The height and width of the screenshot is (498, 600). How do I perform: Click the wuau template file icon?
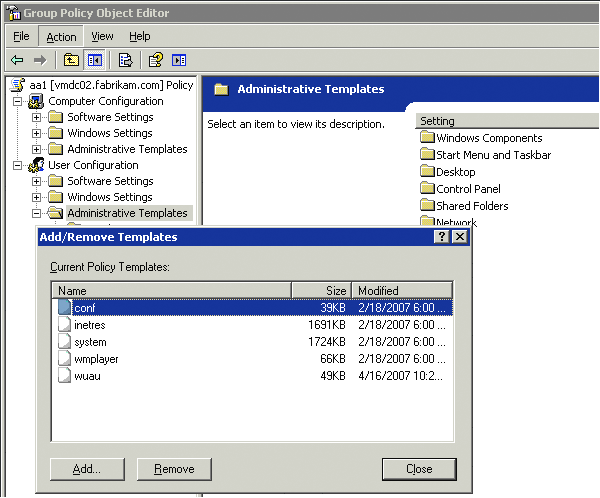(x=64, y=376)
